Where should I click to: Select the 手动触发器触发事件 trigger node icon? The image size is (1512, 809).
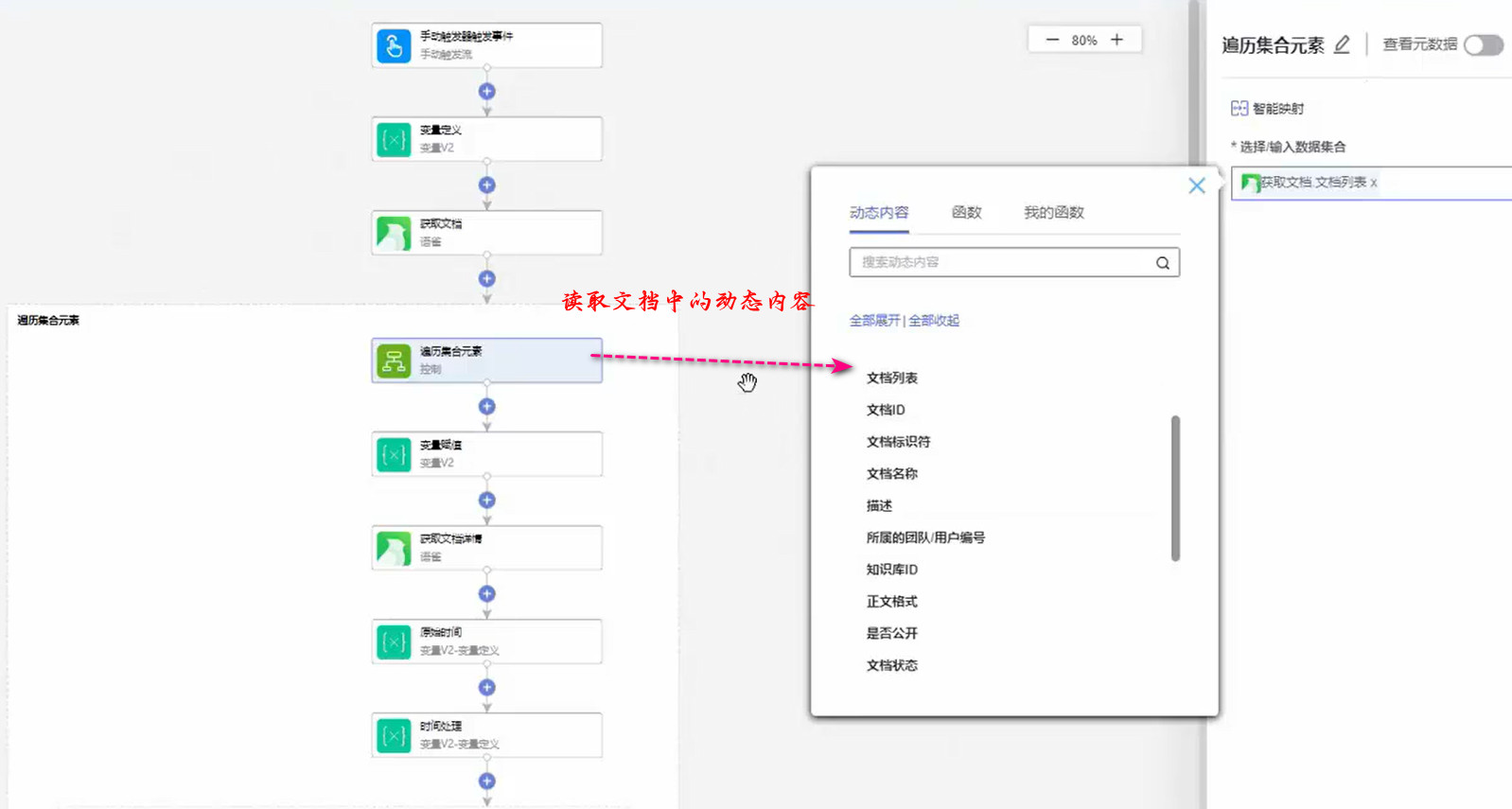[394, 45]
